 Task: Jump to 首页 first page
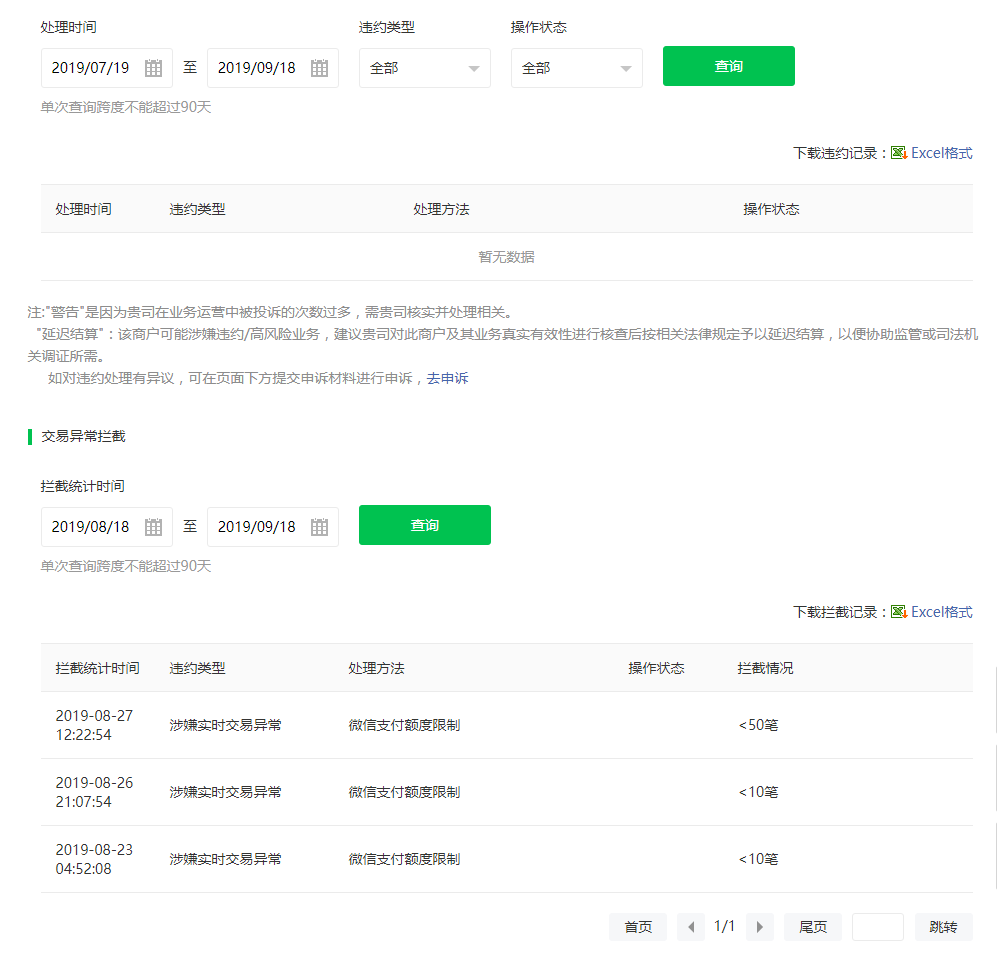point(638,927)
